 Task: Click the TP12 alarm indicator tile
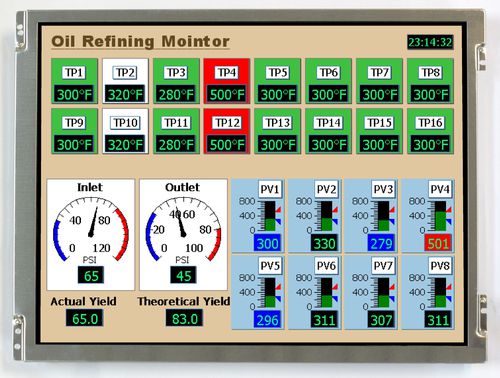[x=227, y=131]
